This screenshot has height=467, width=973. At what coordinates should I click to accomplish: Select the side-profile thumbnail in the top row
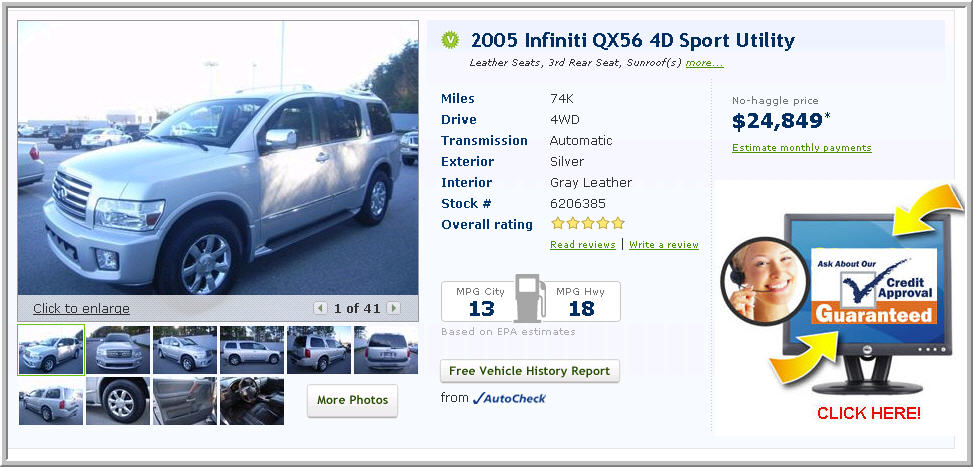click(252, 350)
